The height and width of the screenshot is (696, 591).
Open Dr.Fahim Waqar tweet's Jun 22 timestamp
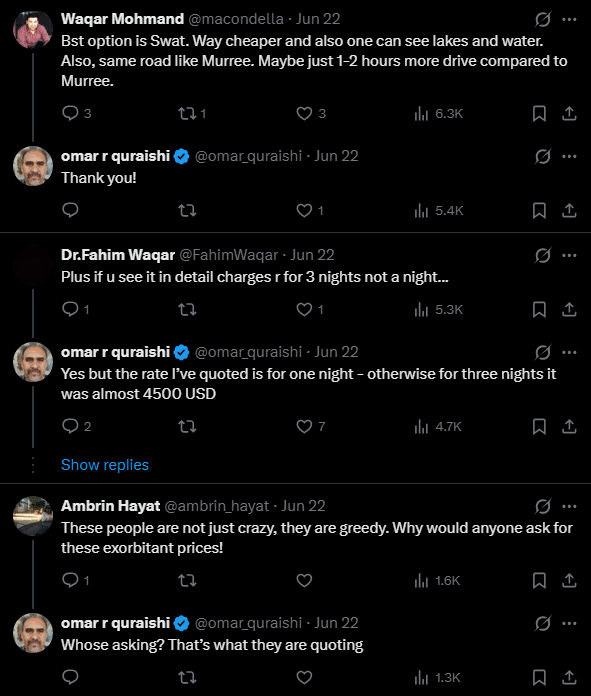[312, 255]
